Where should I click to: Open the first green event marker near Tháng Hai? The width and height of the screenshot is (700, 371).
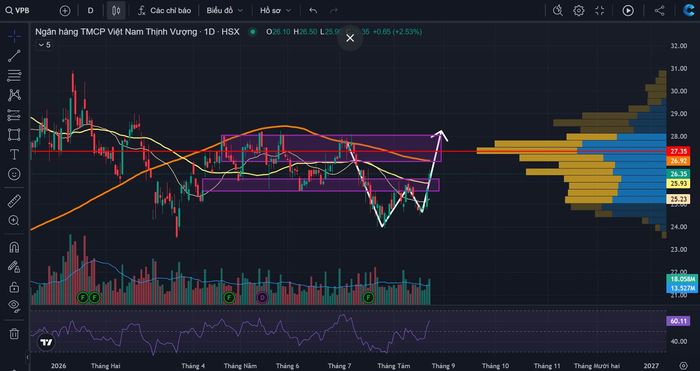coord(82,297)
